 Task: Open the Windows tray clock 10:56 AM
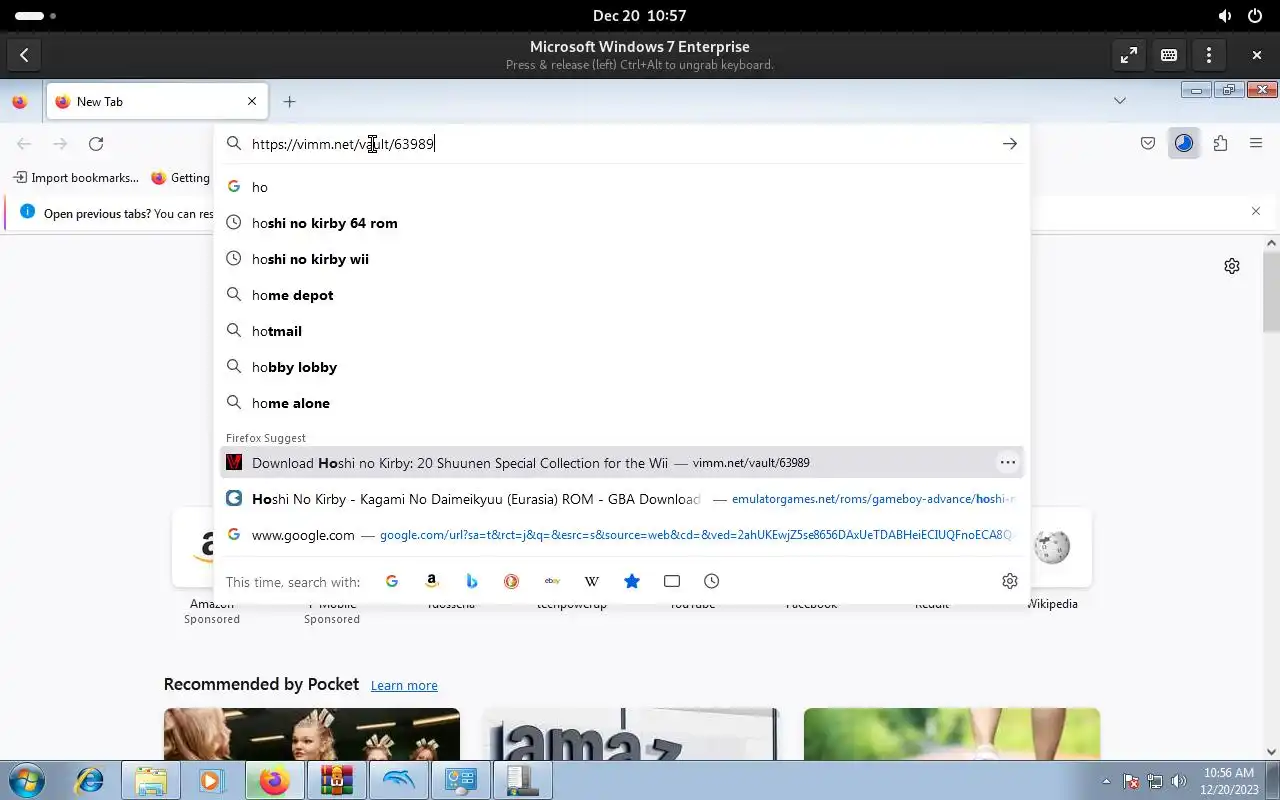click(1230, 781)
